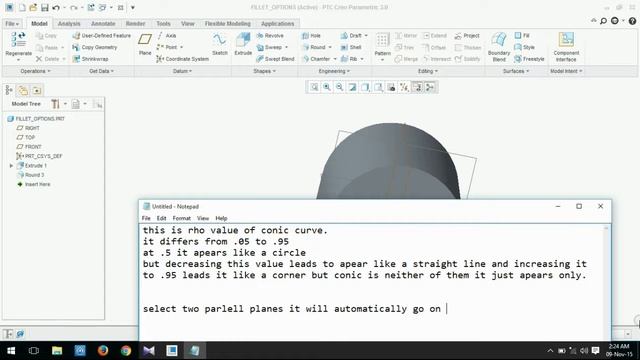The width and height of the screenshot is (640, 360).
Task: Open the Edit menu in Notepad
Action: pyautogui.click(x=162, y=218)
